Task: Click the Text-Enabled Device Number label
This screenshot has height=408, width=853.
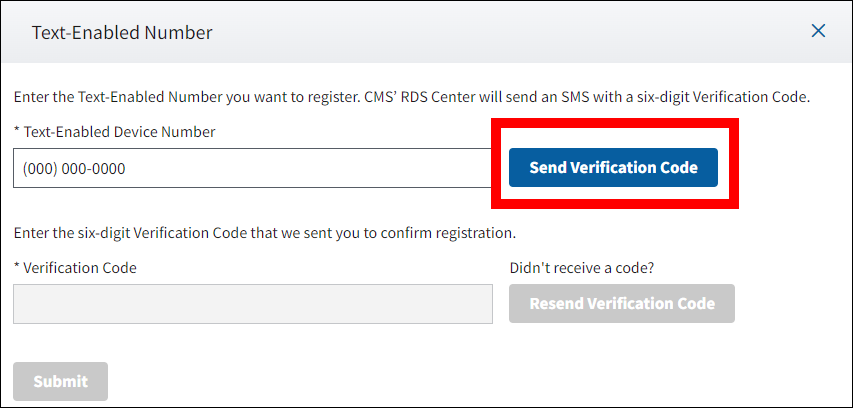Action: [118, 132]
